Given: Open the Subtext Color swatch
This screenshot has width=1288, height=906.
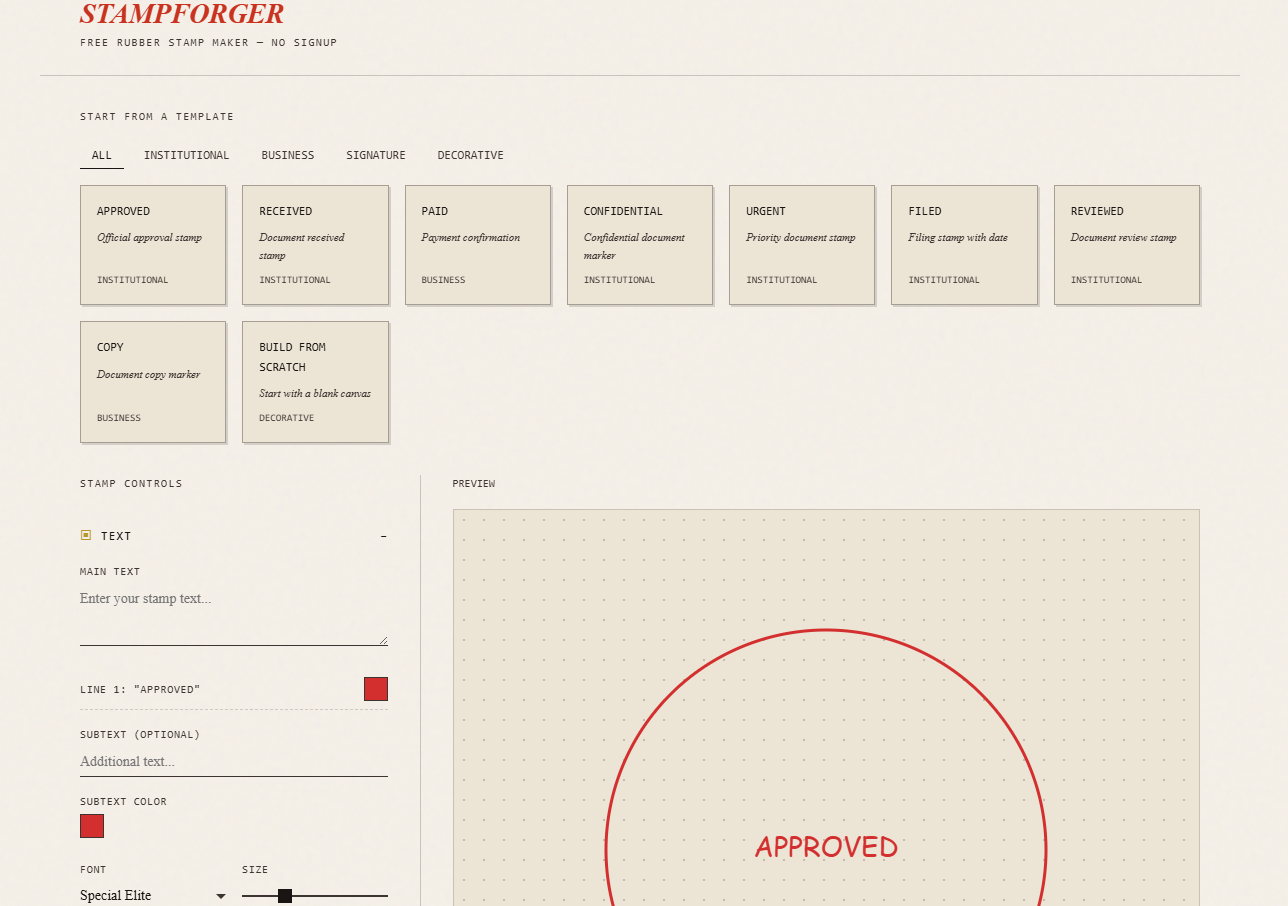Looking at the screenshot, I should click(x=92, y=826).
